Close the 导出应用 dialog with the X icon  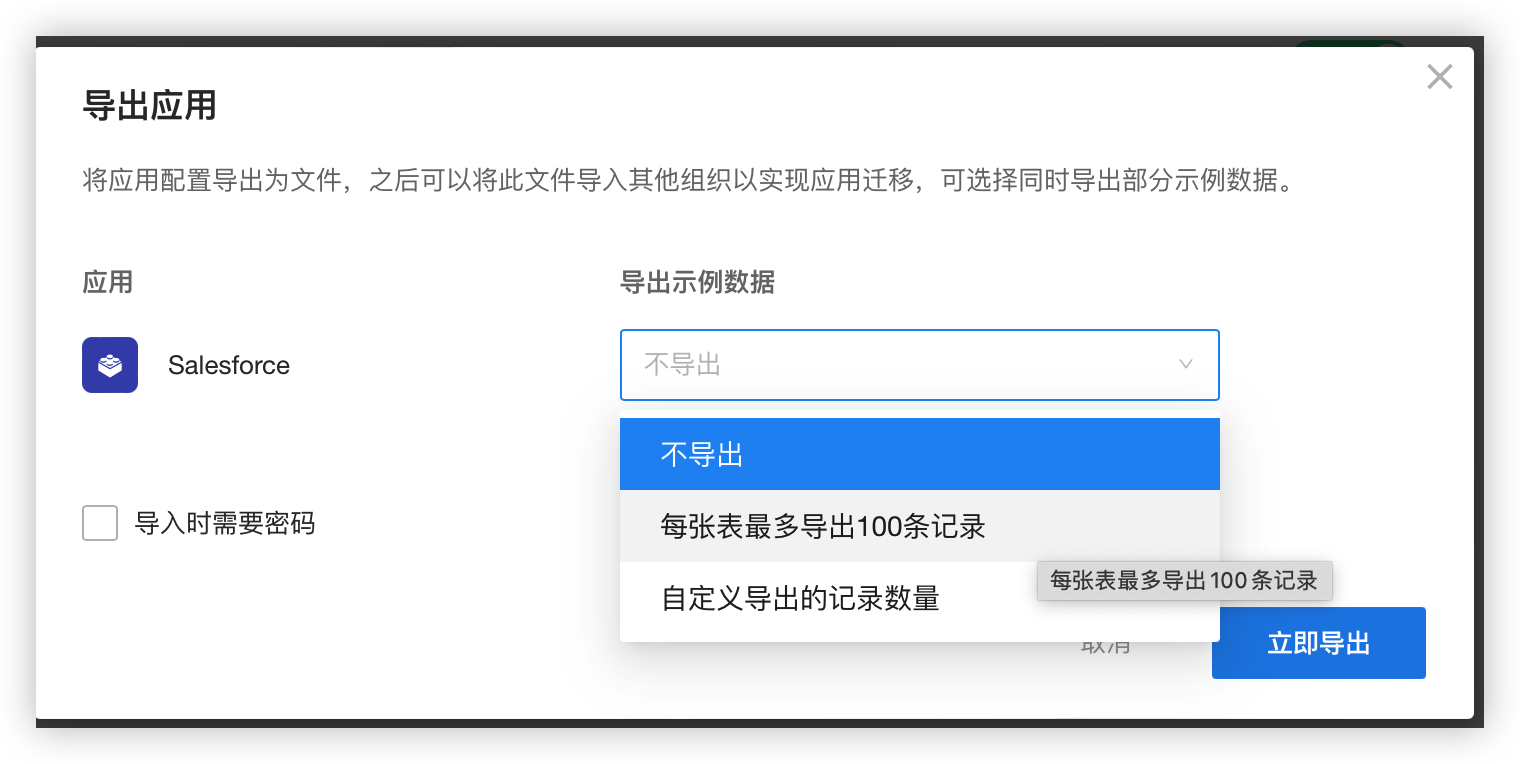(x=1440, y=76)
